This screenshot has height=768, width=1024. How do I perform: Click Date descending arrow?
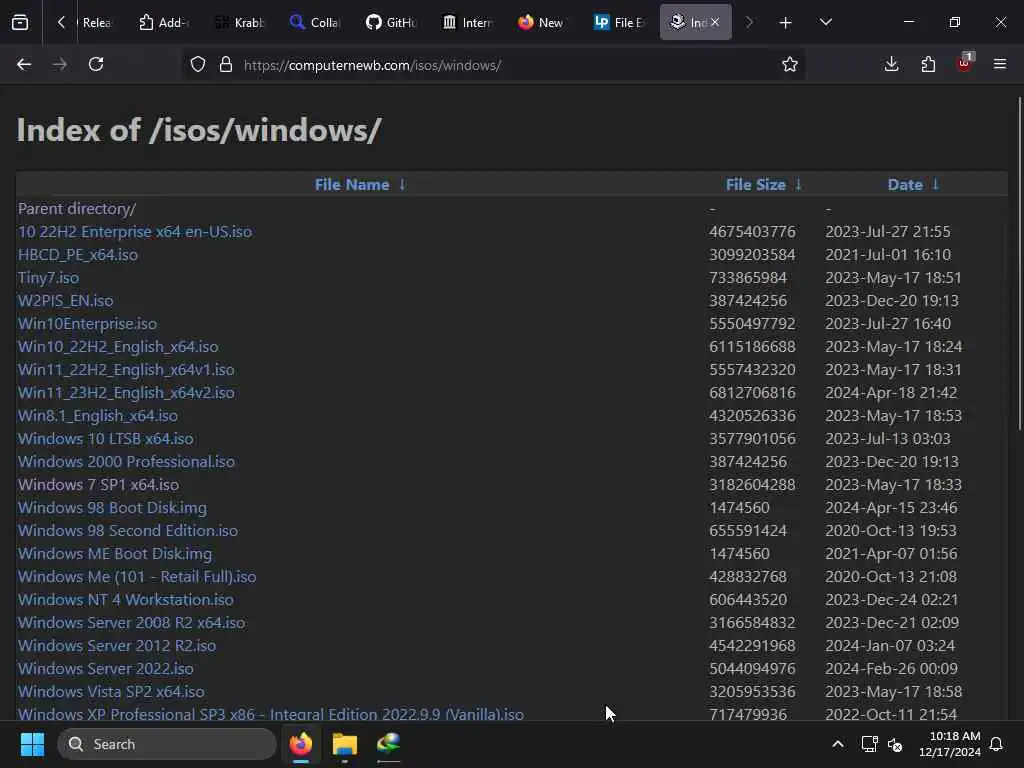[935, 185]
